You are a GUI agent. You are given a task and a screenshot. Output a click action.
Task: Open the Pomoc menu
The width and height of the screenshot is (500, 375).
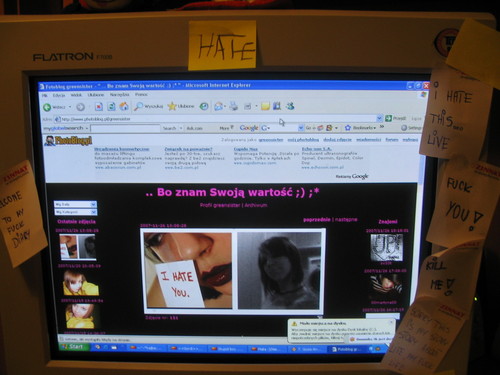coord(141,95)
